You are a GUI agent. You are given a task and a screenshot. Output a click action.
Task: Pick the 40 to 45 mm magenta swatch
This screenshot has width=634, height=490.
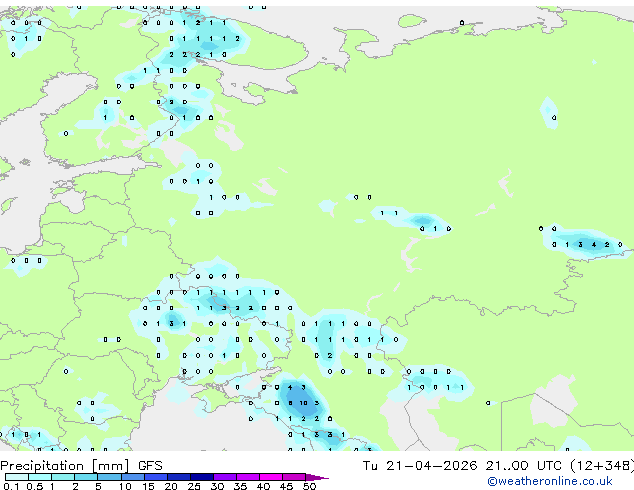(x=271, y=477)
